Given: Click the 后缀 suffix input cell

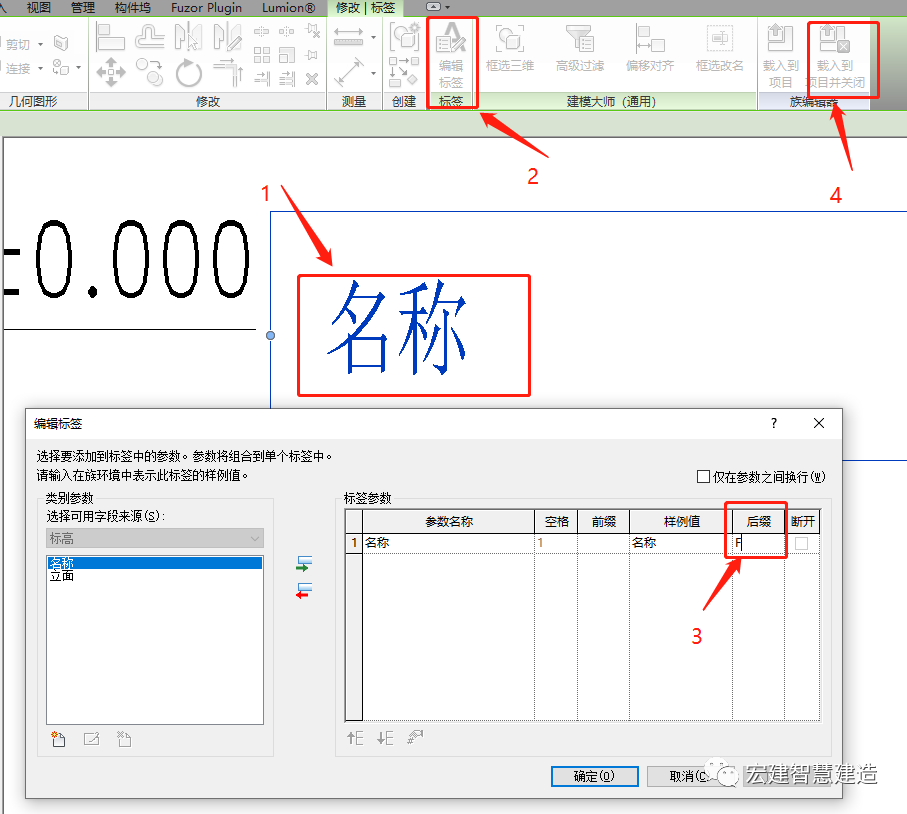Looking at the screenshot, I should point(758,543).
